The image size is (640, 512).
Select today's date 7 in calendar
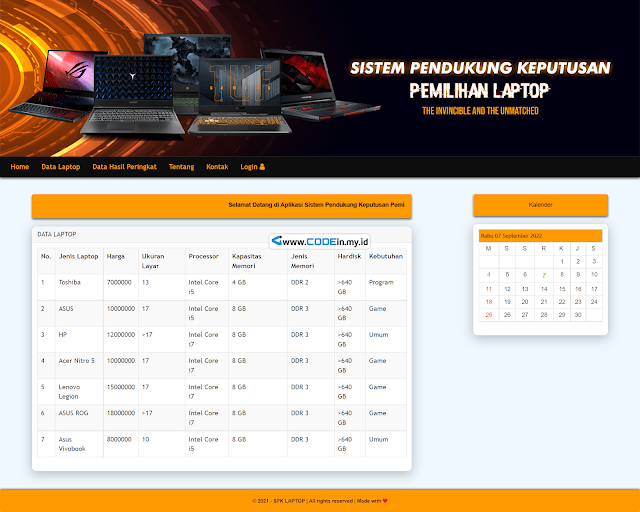[x=544, y=275]
